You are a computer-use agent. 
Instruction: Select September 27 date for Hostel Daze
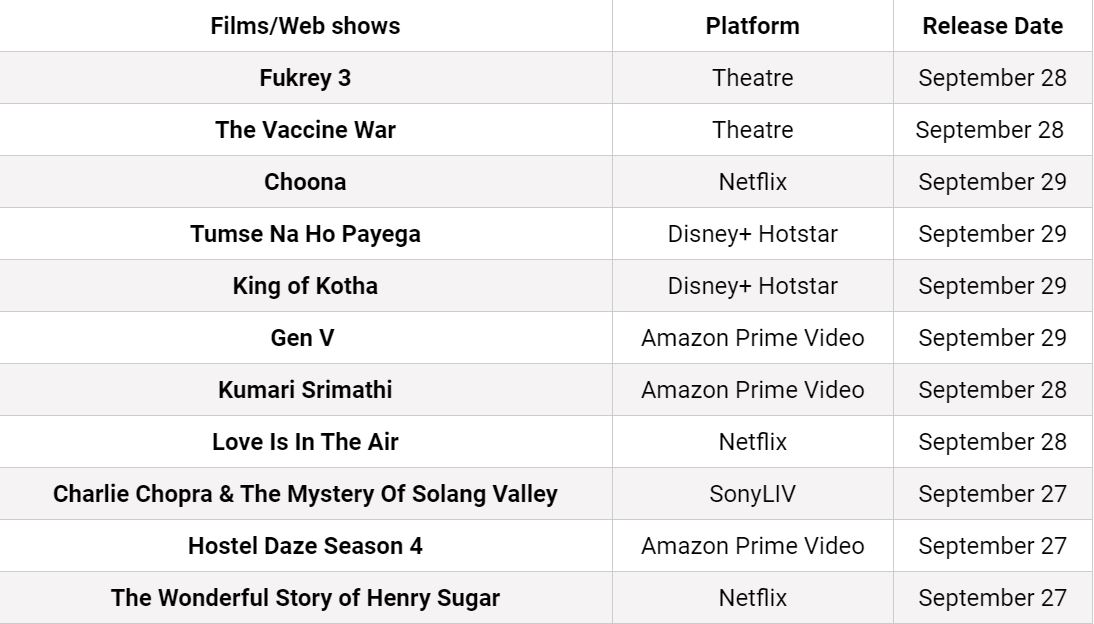[992, 546]
